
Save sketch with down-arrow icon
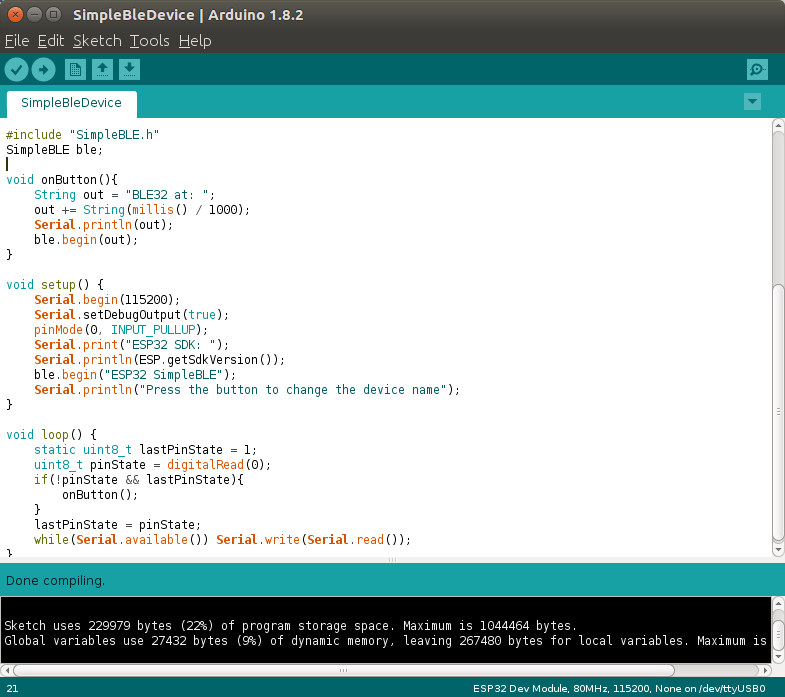pos(129,70)
